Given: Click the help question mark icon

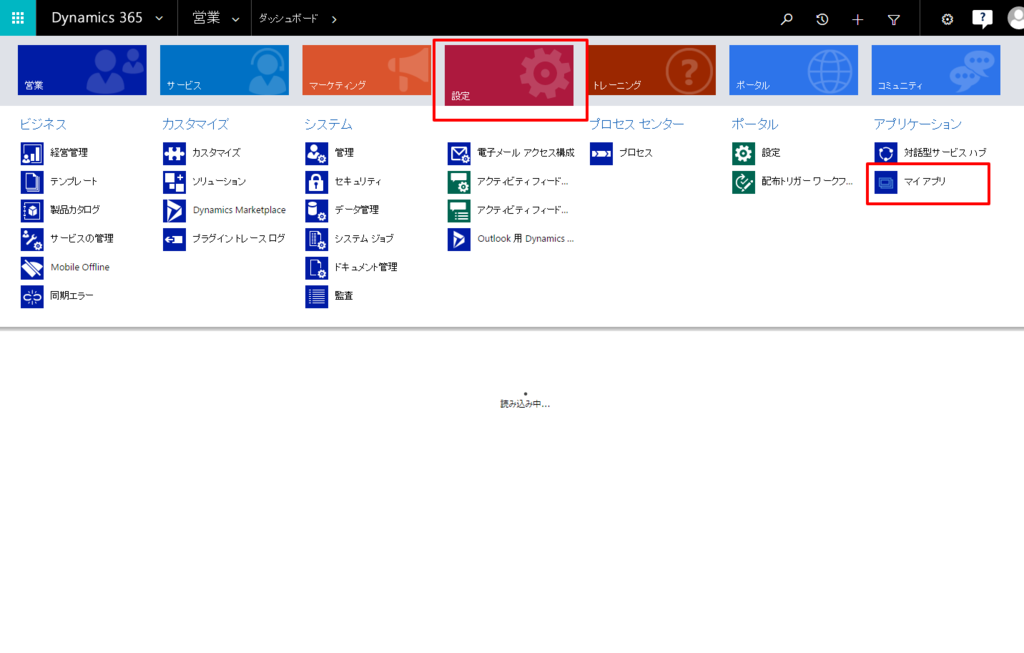Looking at the screenshot, I should [x=982, y=18].
